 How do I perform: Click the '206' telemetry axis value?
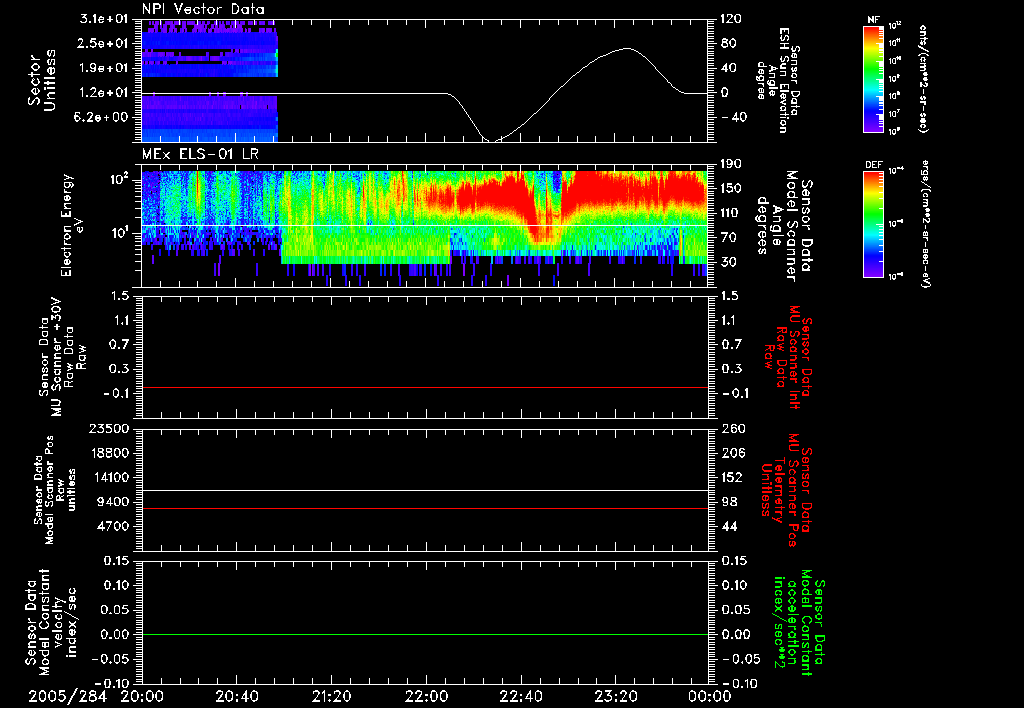pyautogui.click(x=731, y=453)
